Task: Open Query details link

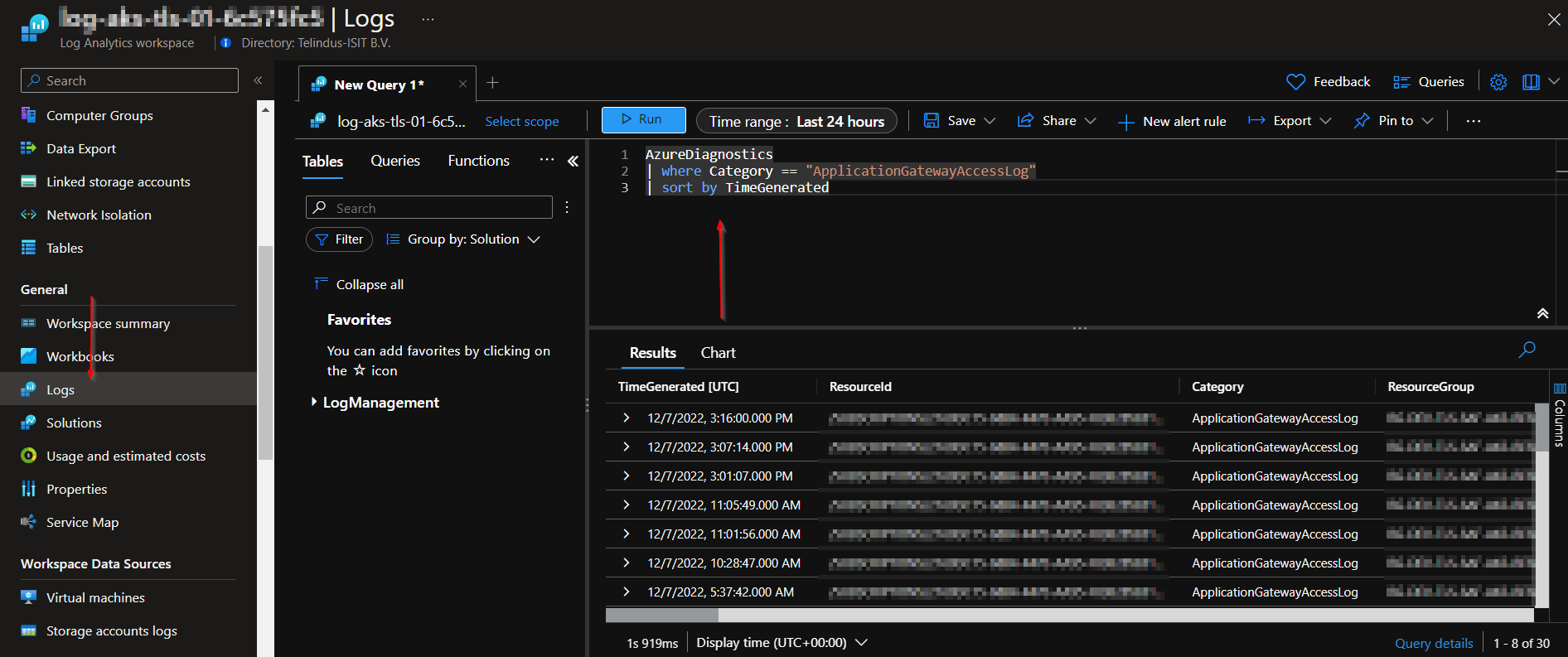Action: pyautogui.click(x=1434, y=643)
